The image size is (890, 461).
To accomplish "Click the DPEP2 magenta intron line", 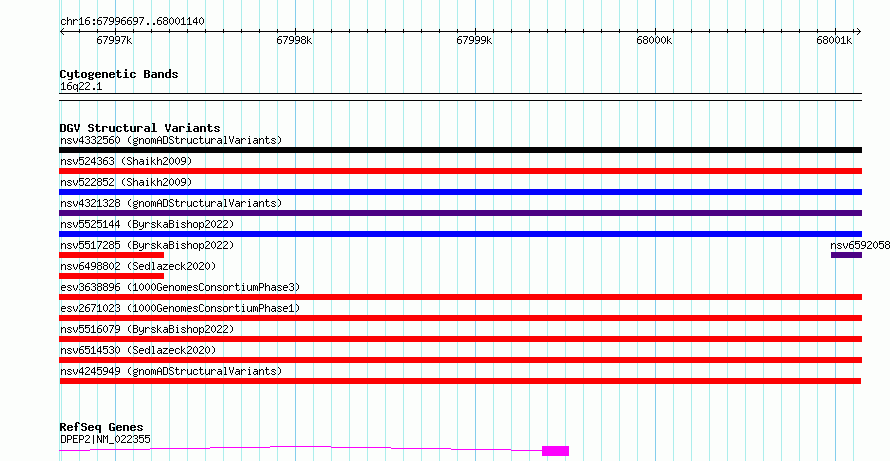I will [x=301, y=446].
